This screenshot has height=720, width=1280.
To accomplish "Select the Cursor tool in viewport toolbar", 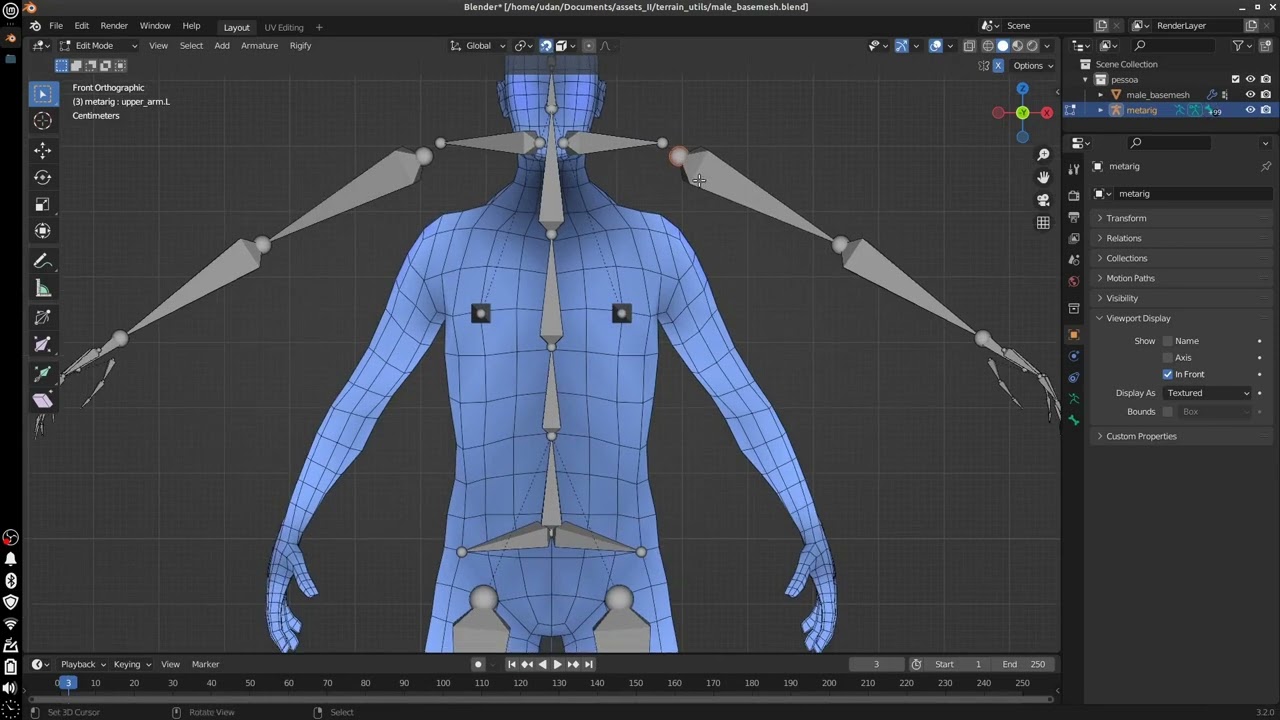I will (x=42, y=121).
